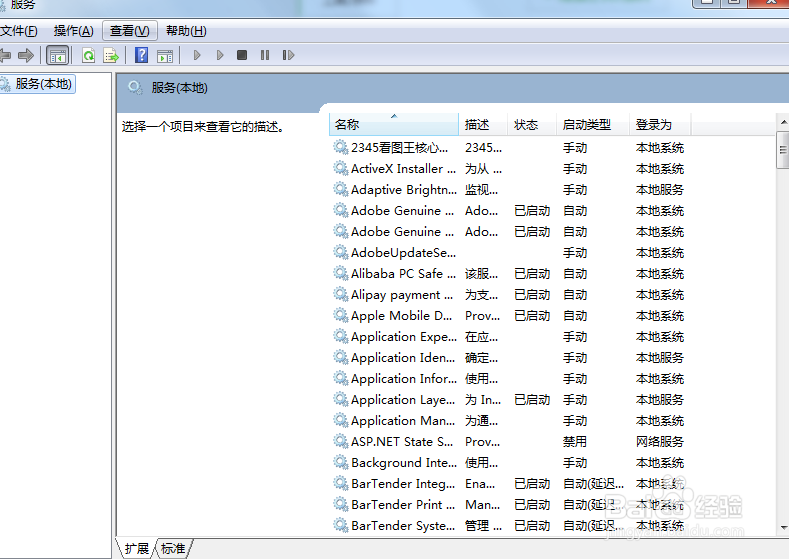Viewport: 789px width, 559px height.
Task: Switch to the 标准 tab
Action: [173, 548]
